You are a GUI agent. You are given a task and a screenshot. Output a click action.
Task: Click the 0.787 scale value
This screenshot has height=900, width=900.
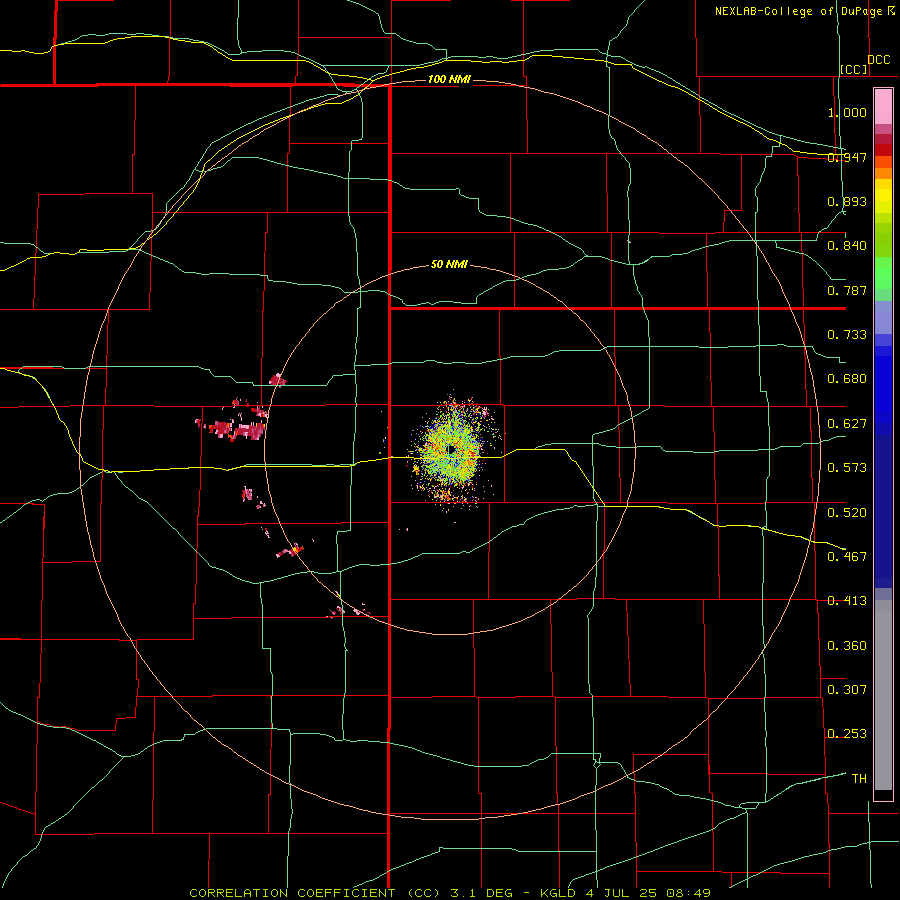[x=847, y=290]
